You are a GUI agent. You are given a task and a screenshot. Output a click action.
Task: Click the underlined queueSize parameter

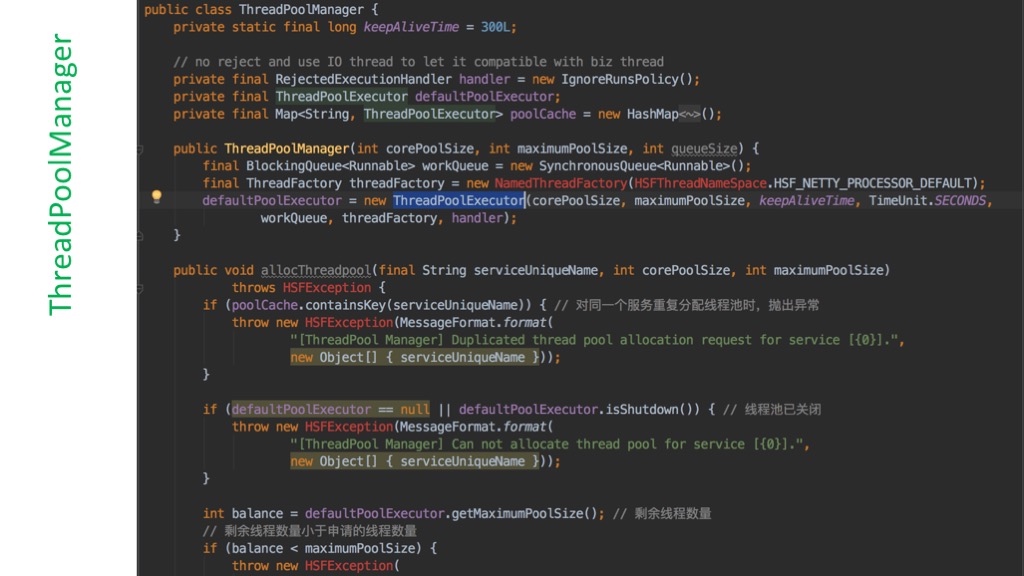pos(704,149)
